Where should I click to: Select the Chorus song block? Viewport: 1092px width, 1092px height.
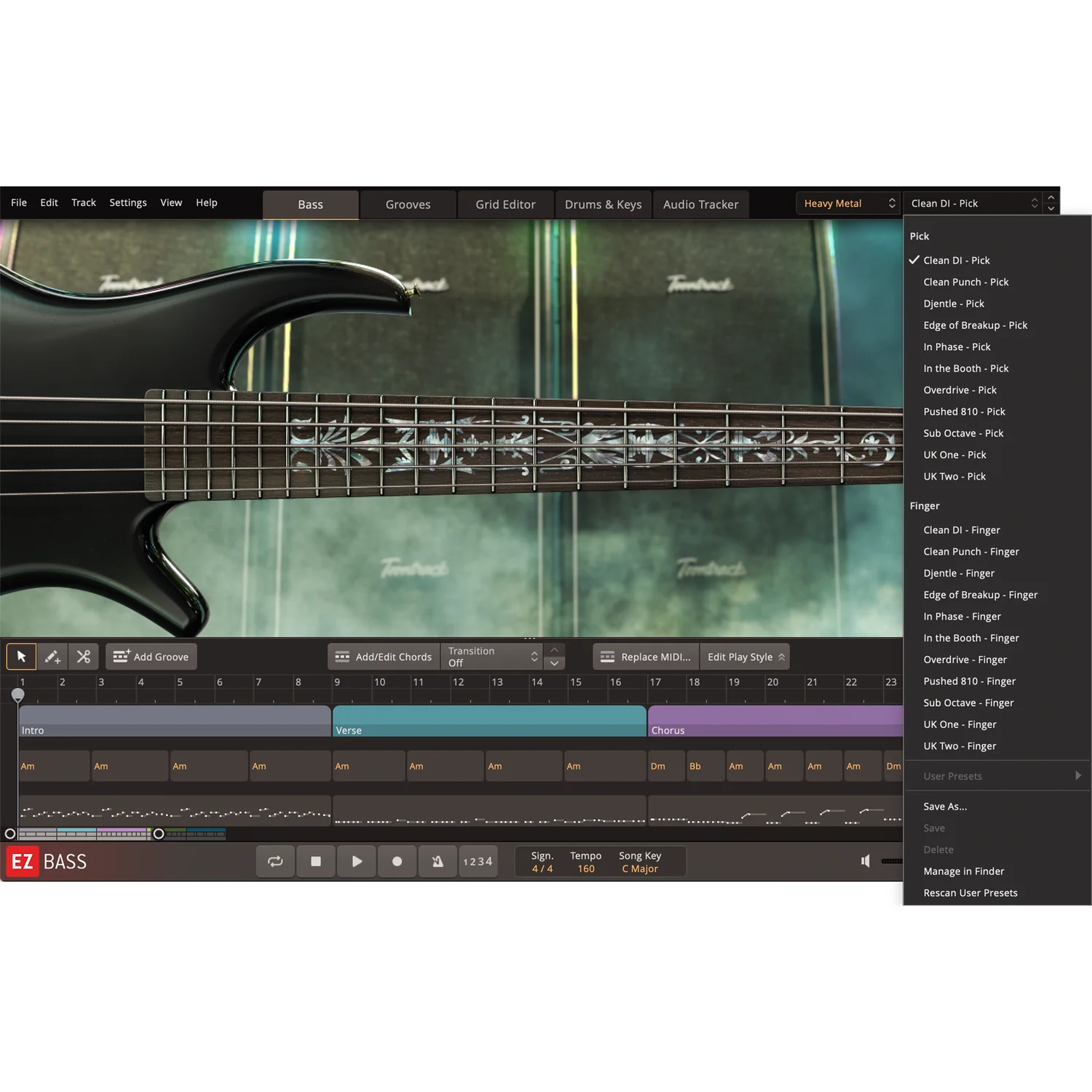point(775,721)
